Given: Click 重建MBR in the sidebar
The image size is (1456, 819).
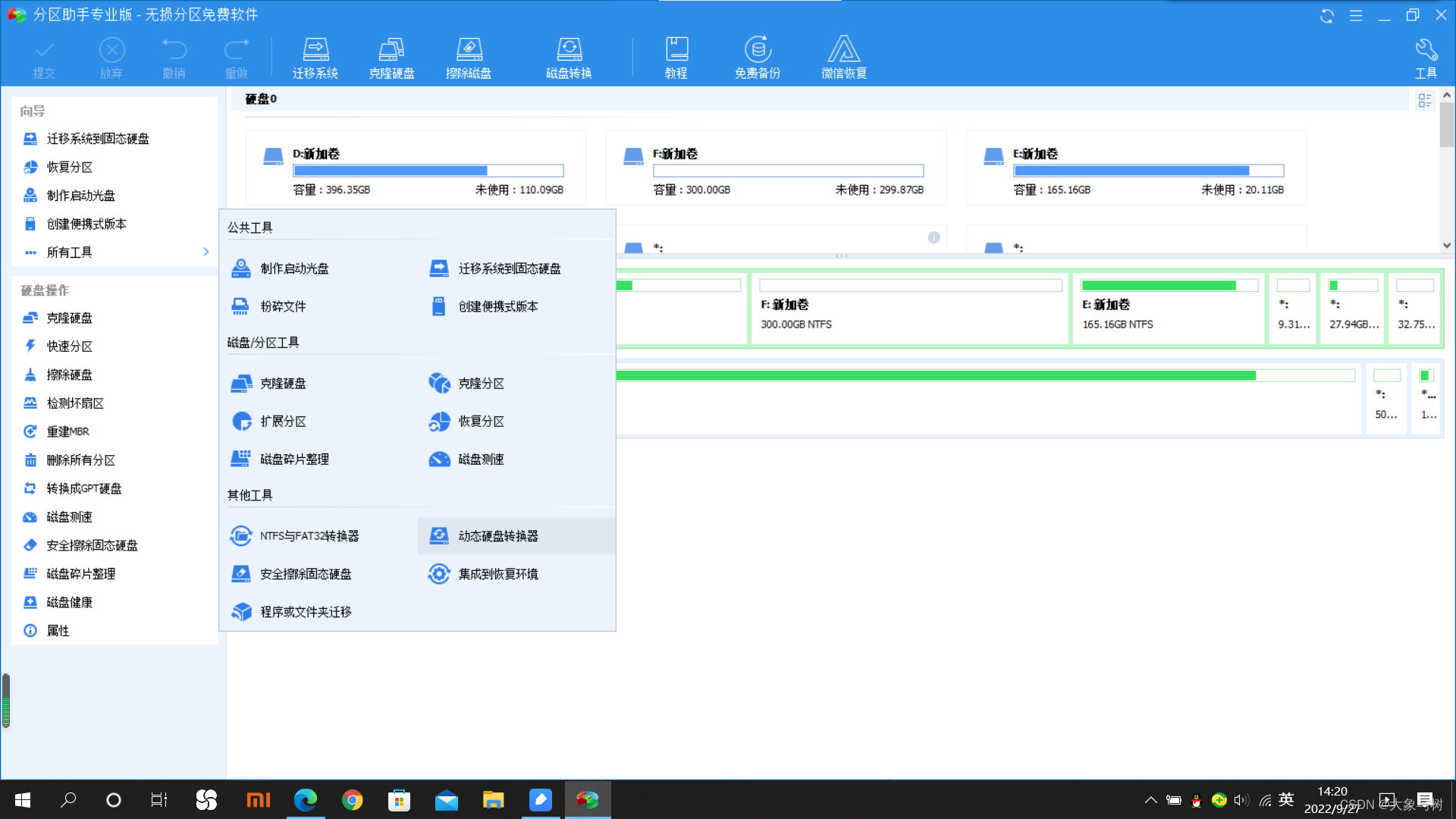Looking at the screenshot, I should [x=67, y=431].
